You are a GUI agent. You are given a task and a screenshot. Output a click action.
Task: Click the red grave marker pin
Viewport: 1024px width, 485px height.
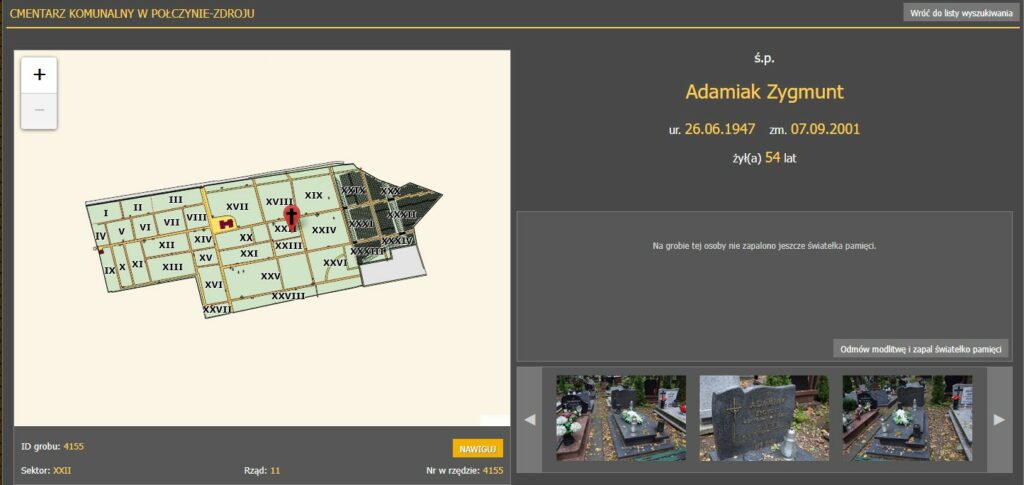tap(291, 218)
